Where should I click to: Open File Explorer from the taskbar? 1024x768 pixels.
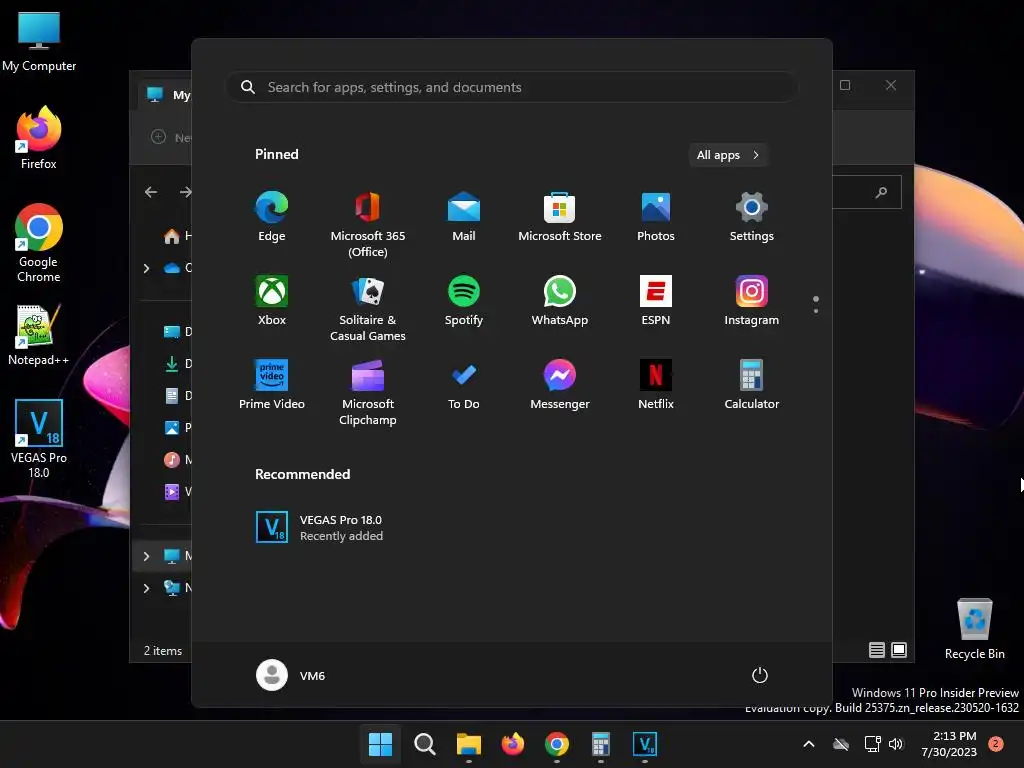coord(468,744)
